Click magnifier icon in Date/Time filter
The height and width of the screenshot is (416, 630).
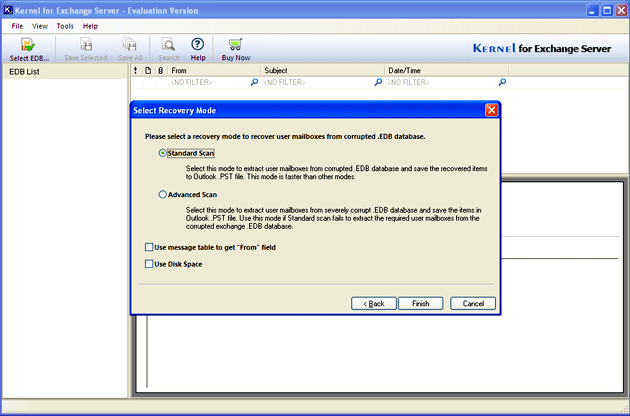(x=502, y=82)
